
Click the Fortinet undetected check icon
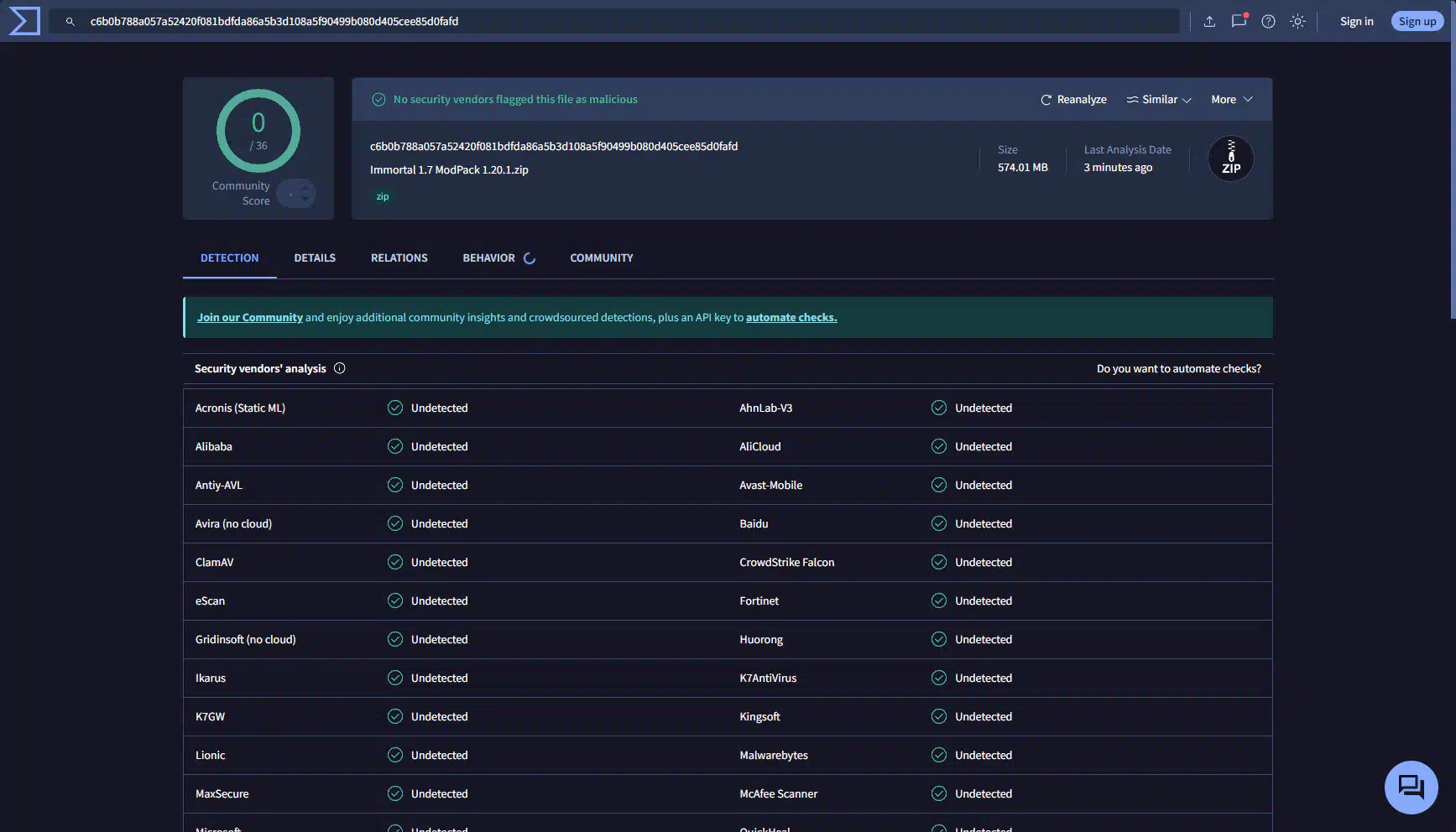click(x=939, y=601)
